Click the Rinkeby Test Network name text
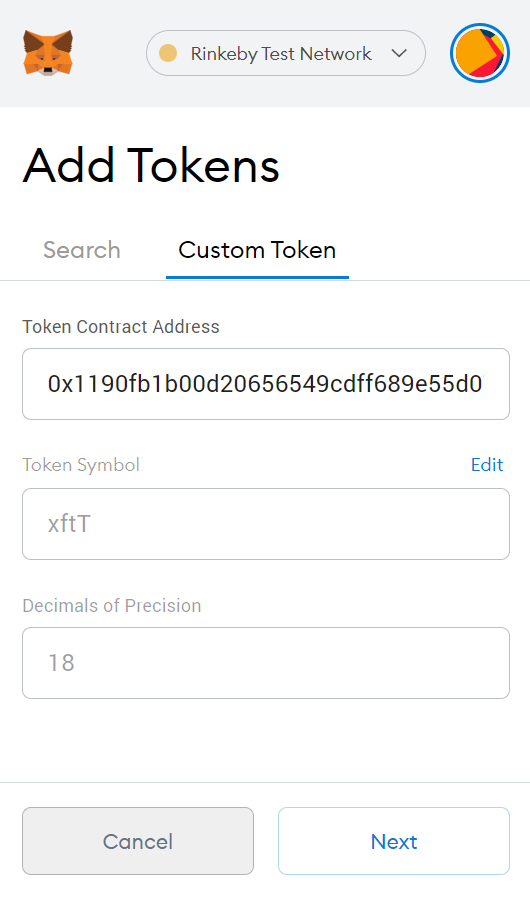 click(281, 54)
